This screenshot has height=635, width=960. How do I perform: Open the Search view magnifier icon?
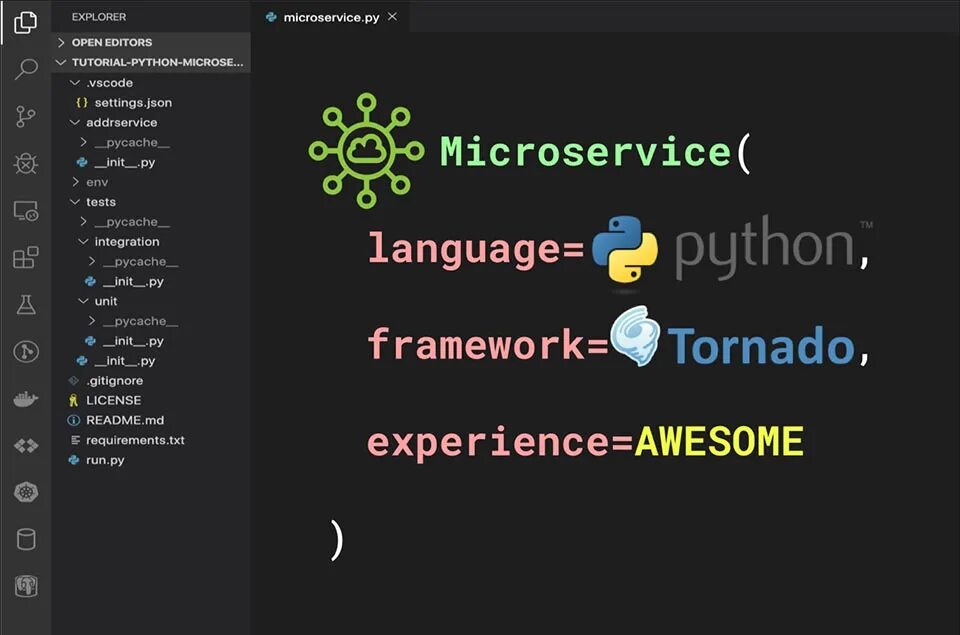(x=25, y=69)
